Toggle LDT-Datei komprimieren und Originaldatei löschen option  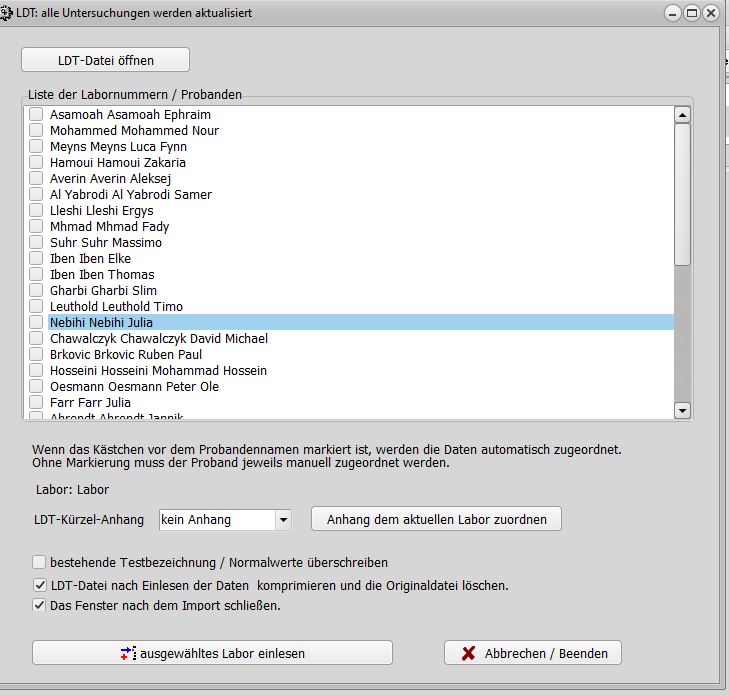40,585
